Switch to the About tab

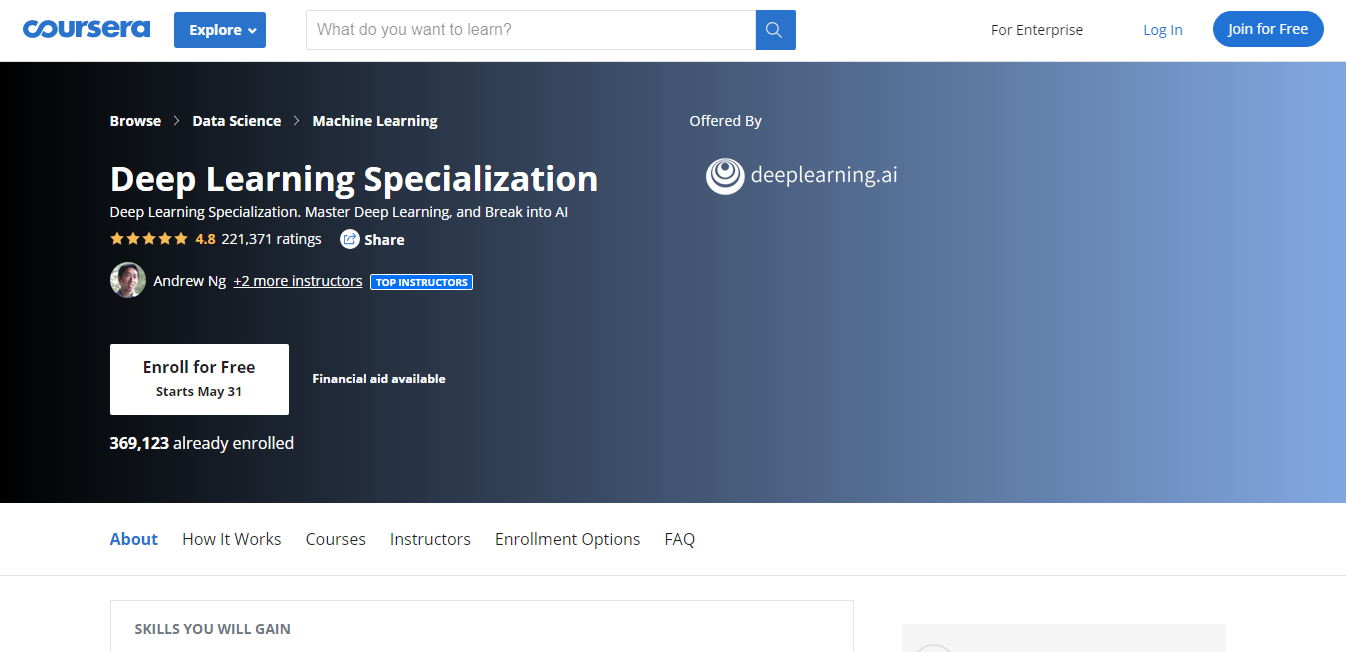pos(134,539)
